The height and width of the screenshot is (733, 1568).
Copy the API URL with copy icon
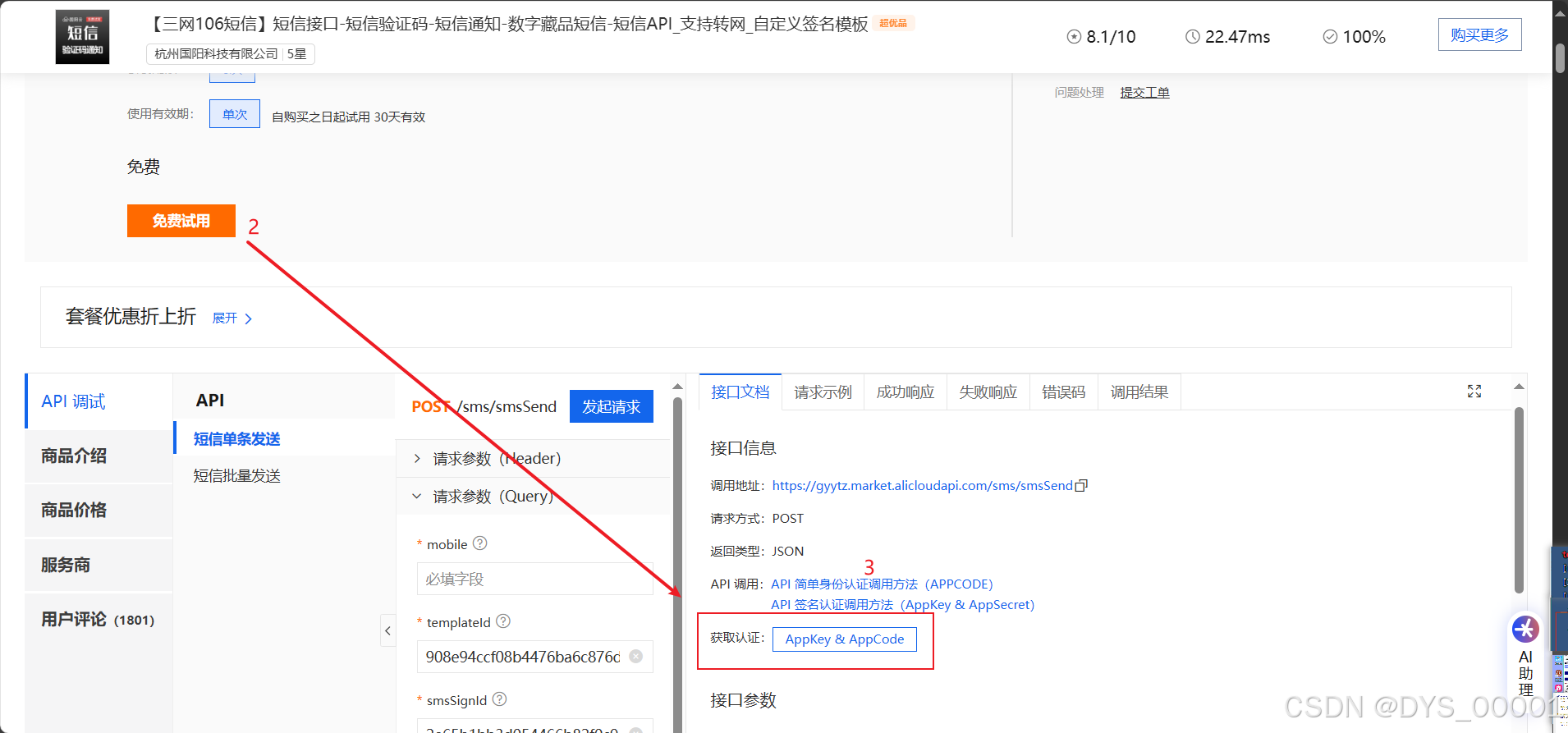pyautogui.click(x=1081, y=486)
